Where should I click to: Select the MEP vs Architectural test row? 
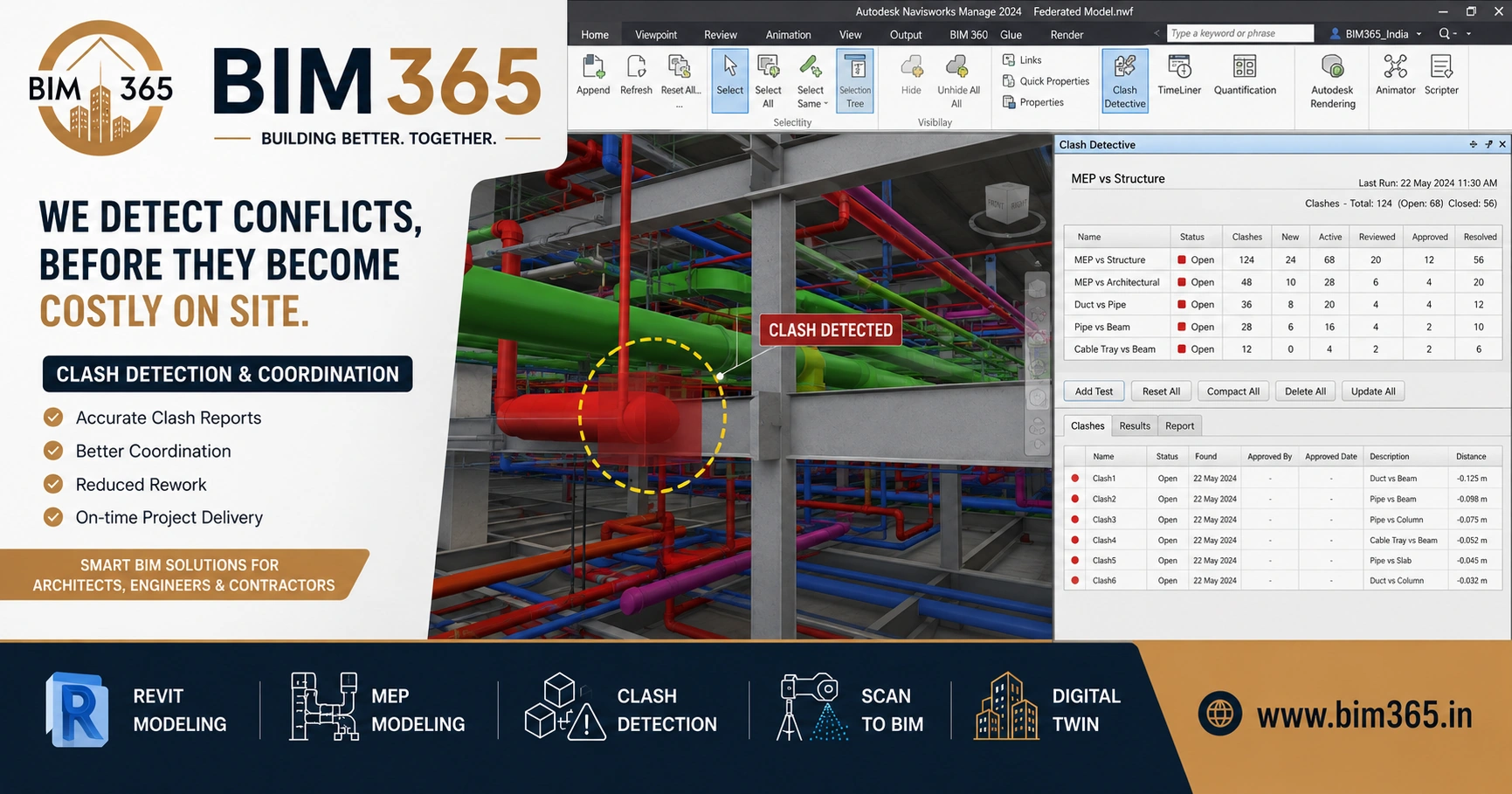coord(1283,282)
